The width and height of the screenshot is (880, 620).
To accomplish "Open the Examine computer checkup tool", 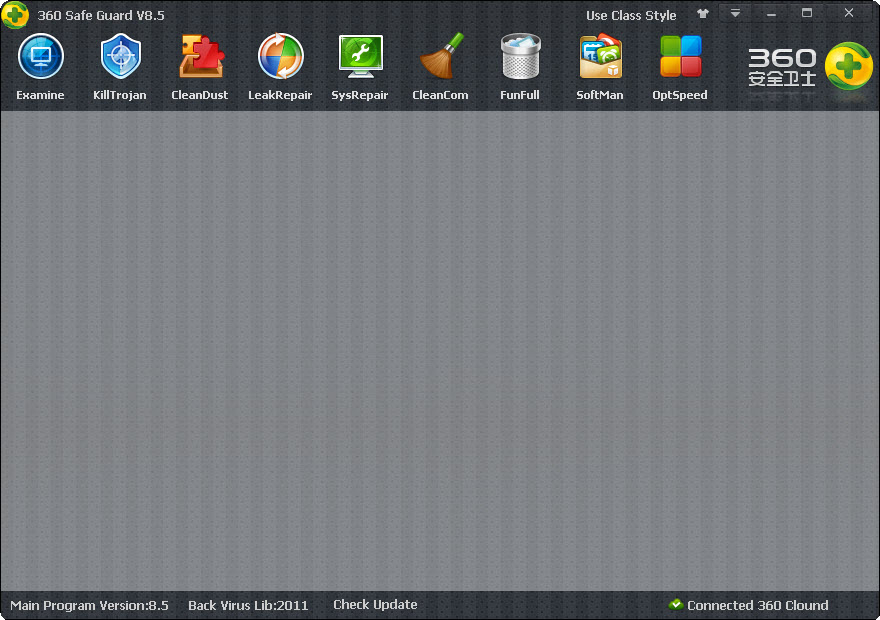I will pyautogui.click(x=40, y=67).
